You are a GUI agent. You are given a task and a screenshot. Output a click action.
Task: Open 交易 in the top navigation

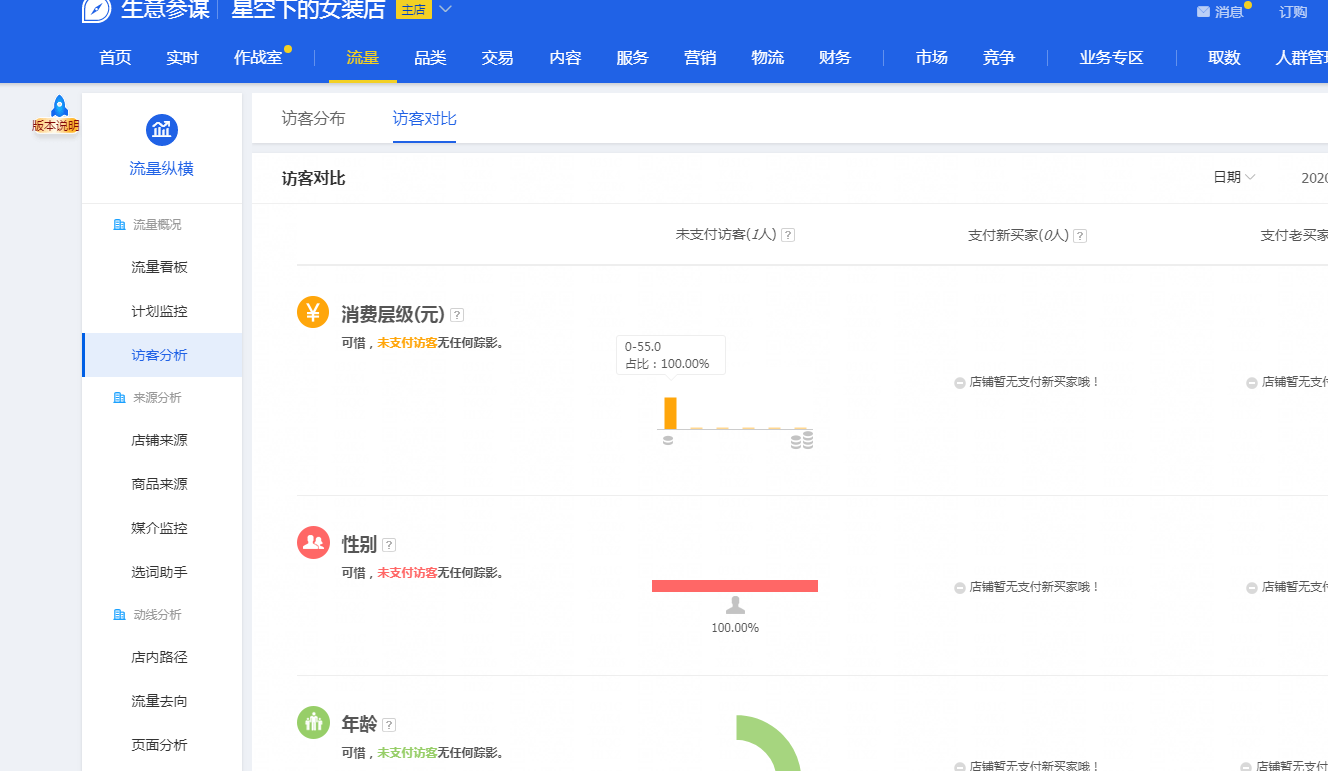point(497,58)
